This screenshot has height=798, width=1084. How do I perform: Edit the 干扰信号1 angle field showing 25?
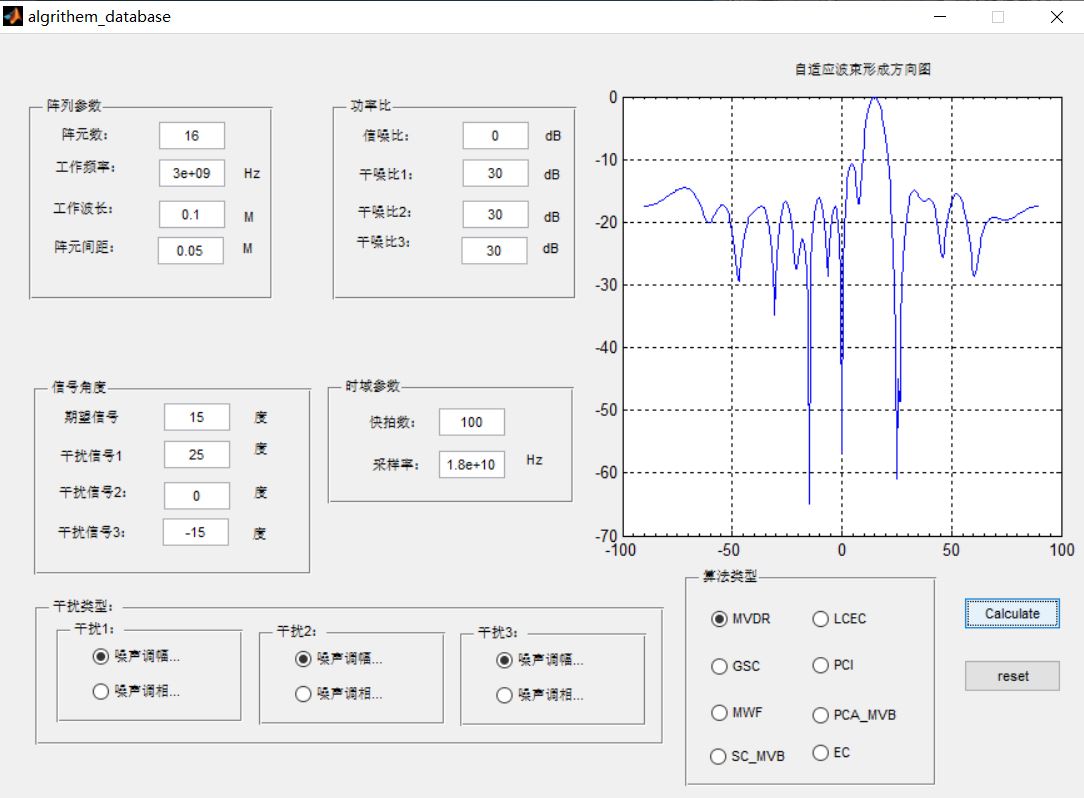(196, 454)
